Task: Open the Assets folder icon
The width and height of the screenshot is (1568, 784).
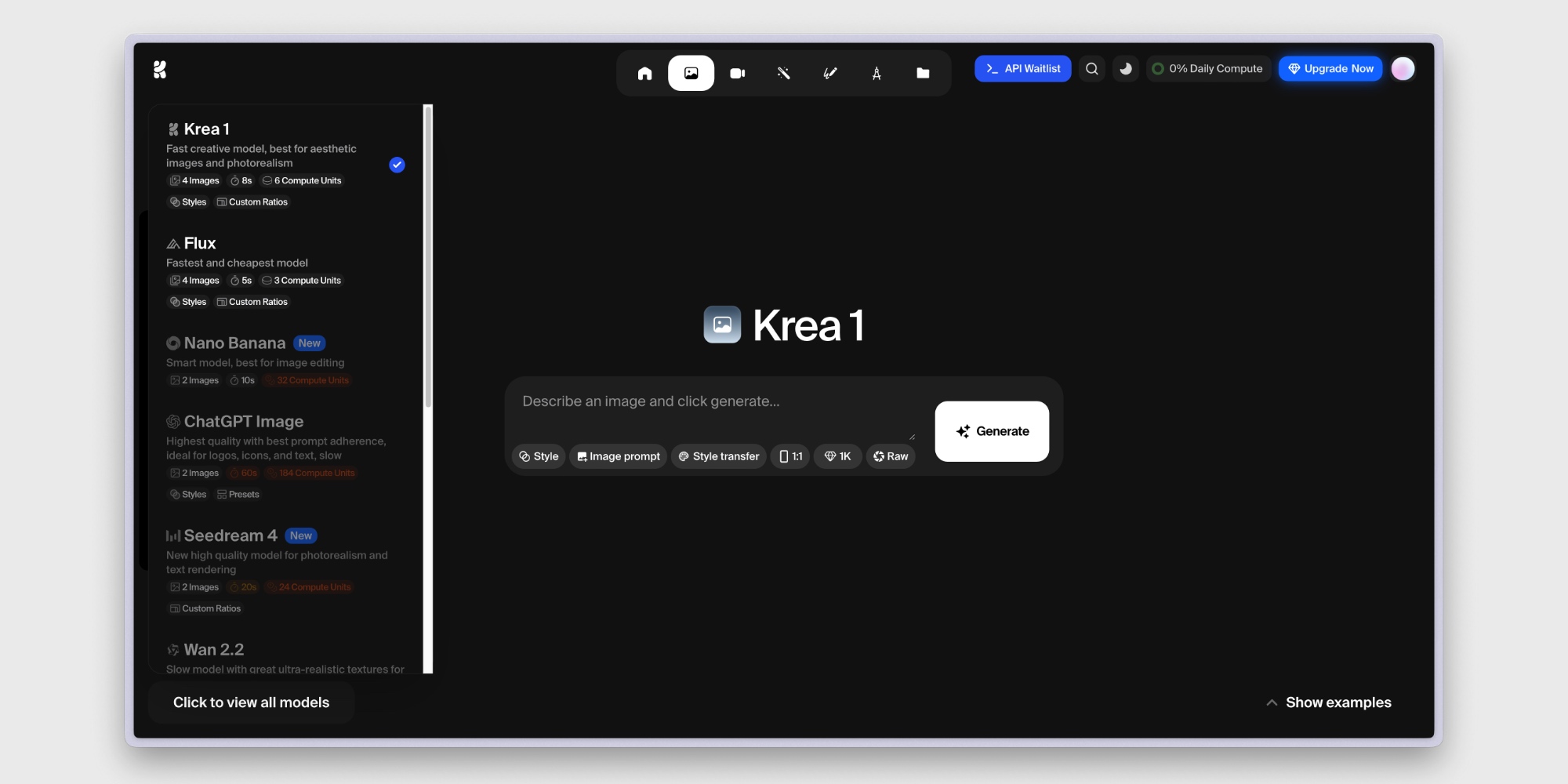Action: coord(922,73)
